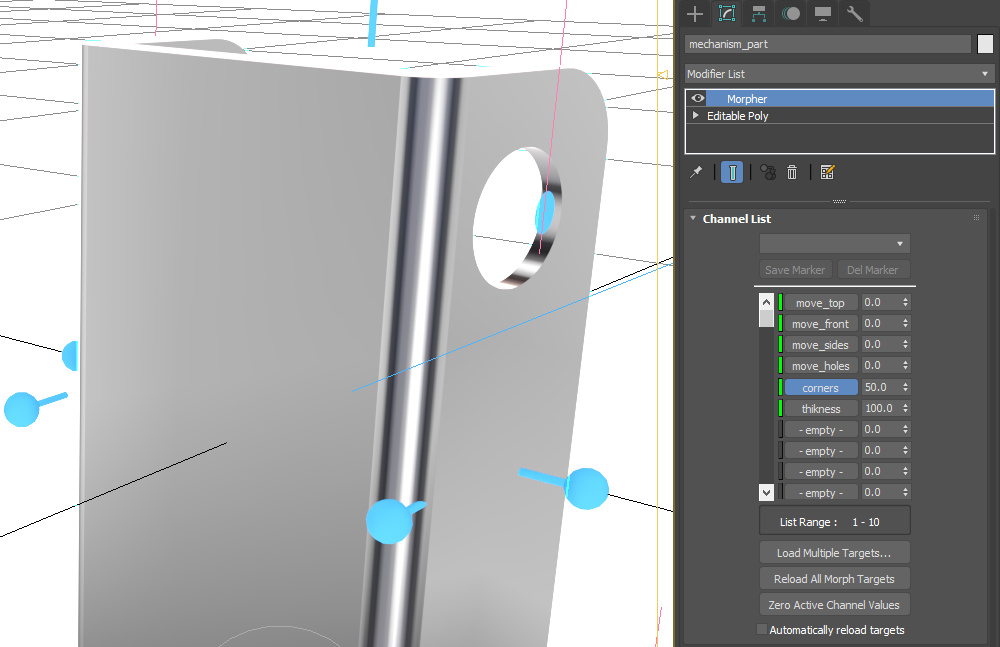This screenshot has width=1000, height=647.
Task: Select the move_sides channel
Action: click(x=821, y=345)
